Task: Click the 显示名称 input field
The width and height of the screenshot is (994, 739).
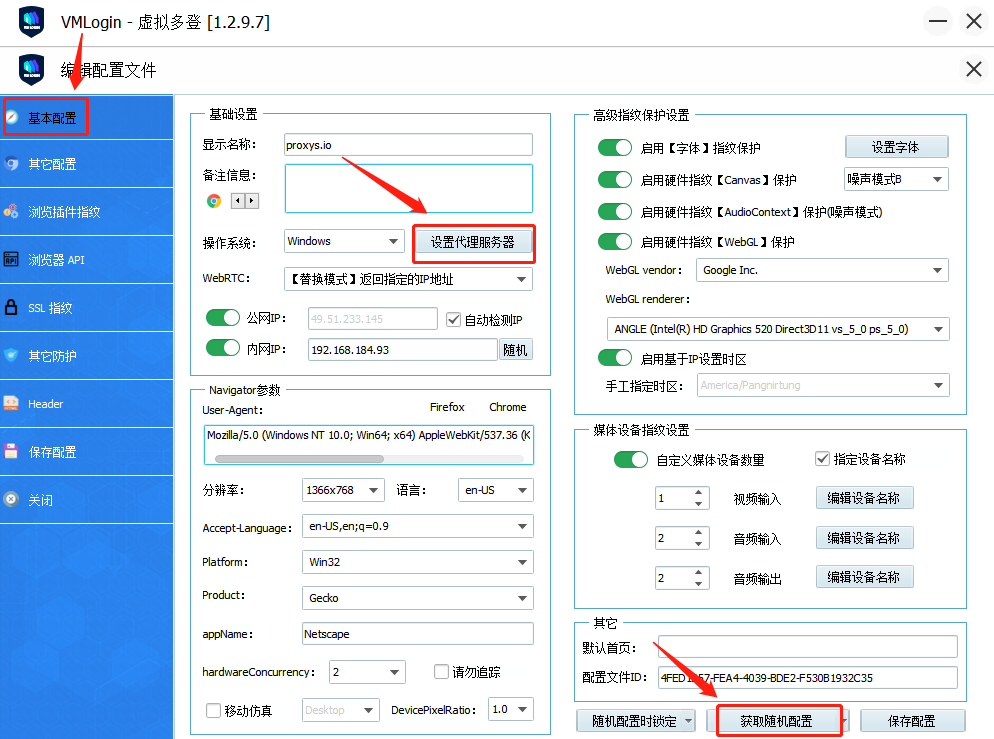Action: [407, 145]
